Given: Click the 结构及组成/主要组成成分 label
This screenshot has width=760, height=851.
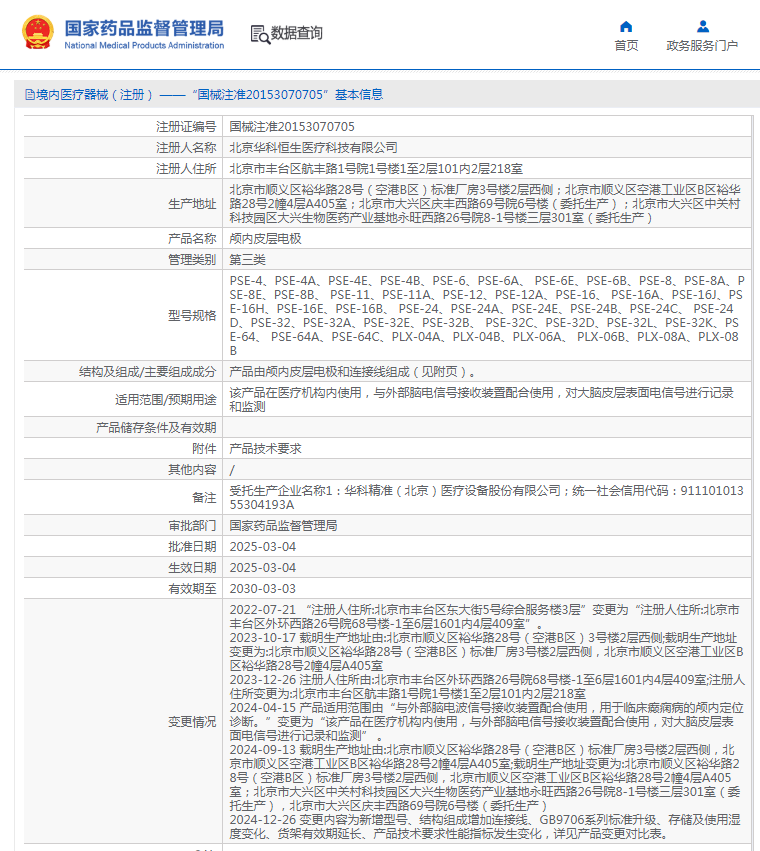Looking at the screenshot, I should [x=147, y=372].
